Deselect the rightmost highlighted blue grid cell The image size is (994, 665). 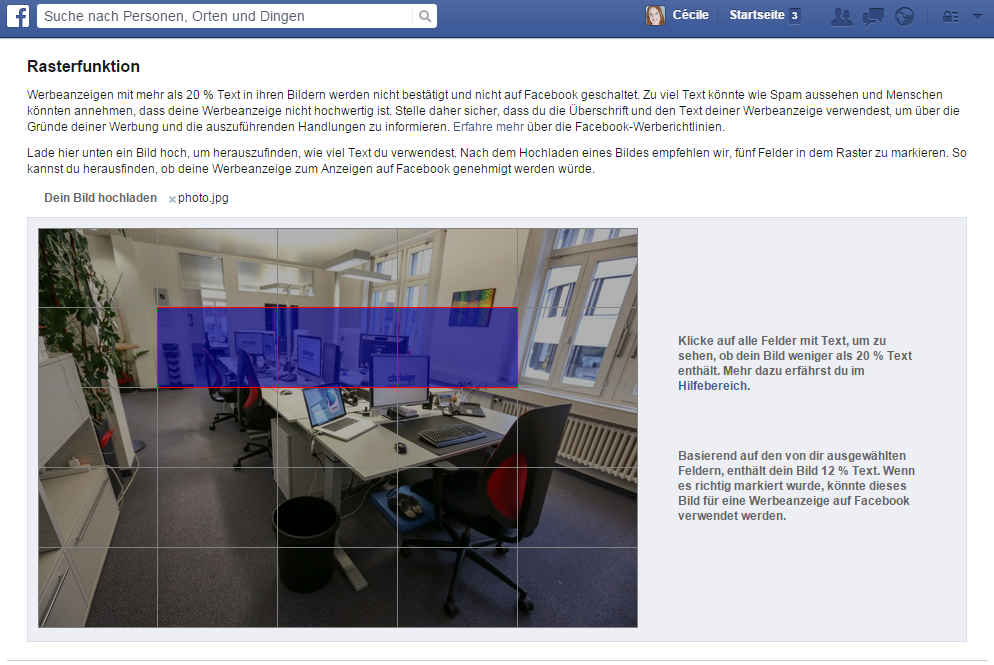point(457,347)
